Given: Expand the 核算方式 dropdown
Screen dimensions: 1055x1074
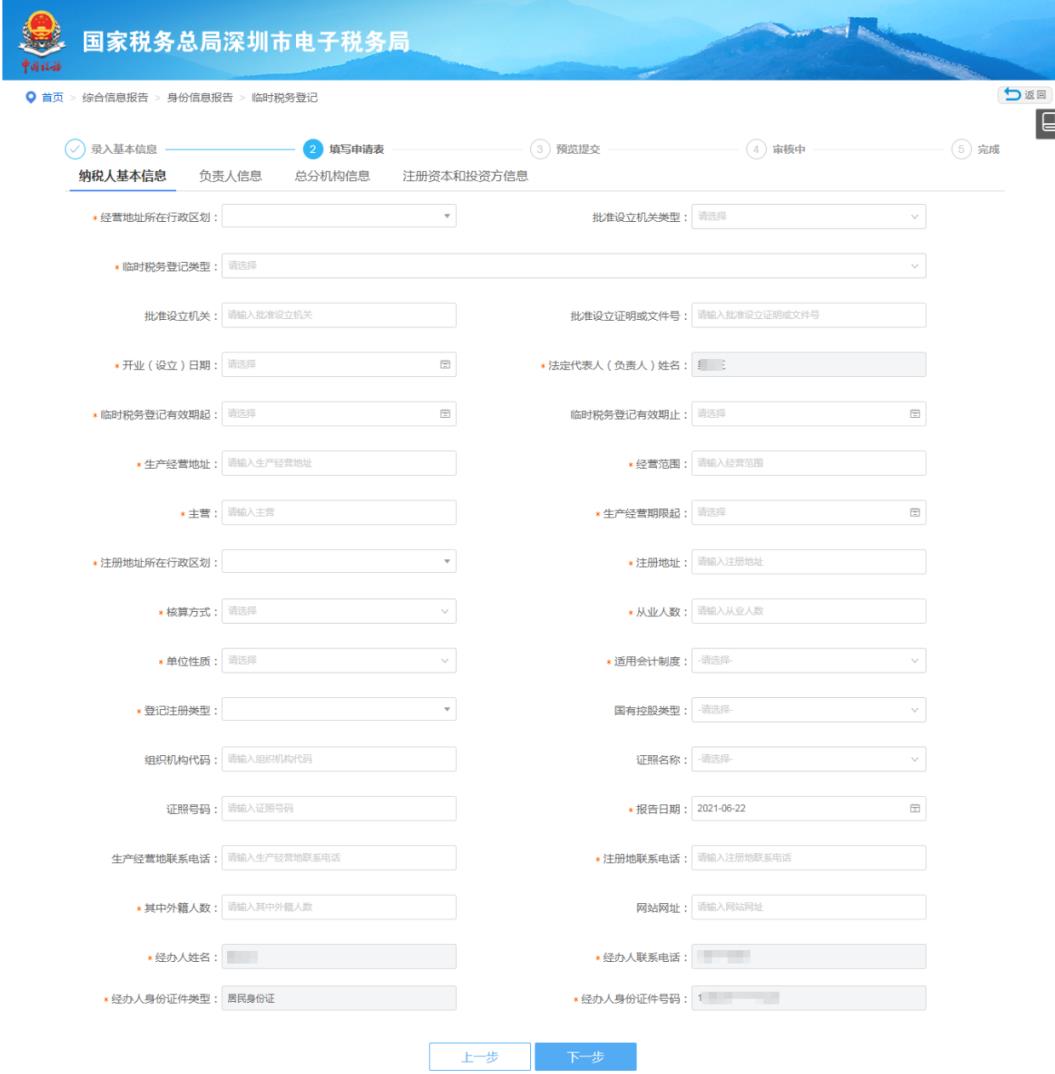Looking at the screenshot, I should pyautogui.click(x=445, y=611).
